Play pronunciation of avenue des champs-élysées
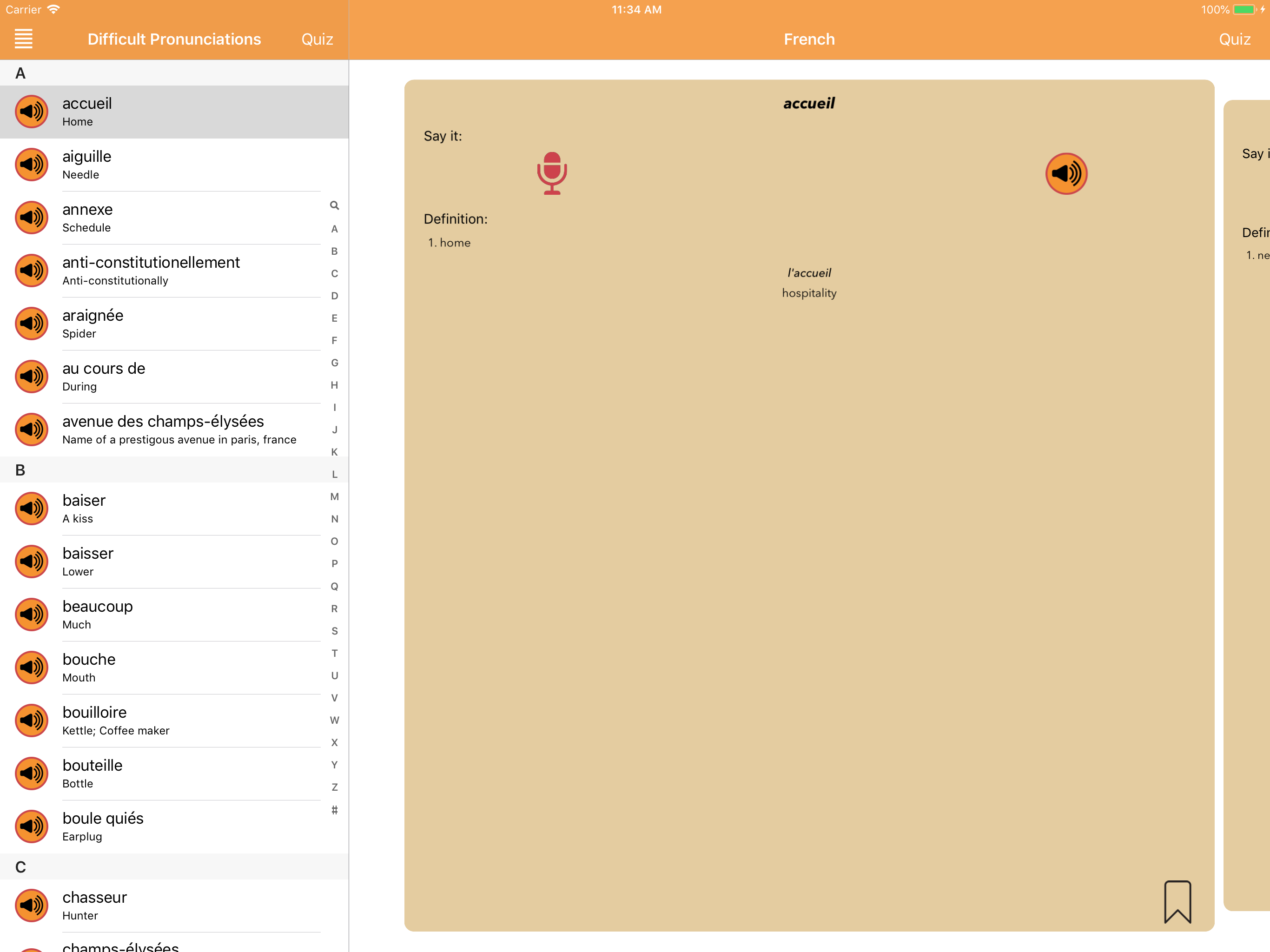Image resolution: width=1270 pixels, height=952 pixels. click(32, 430)
